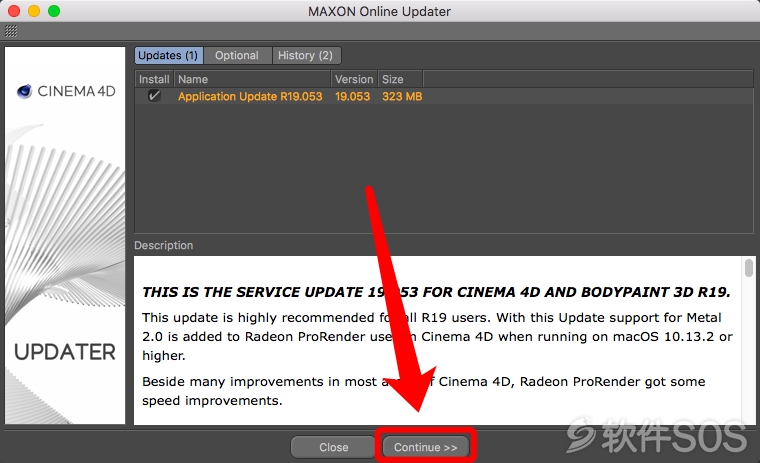Image resolution: width=760 pixels, height=463 pixels.
Task: Click the dotted grip icon under title bar
Action: [11, 32]
